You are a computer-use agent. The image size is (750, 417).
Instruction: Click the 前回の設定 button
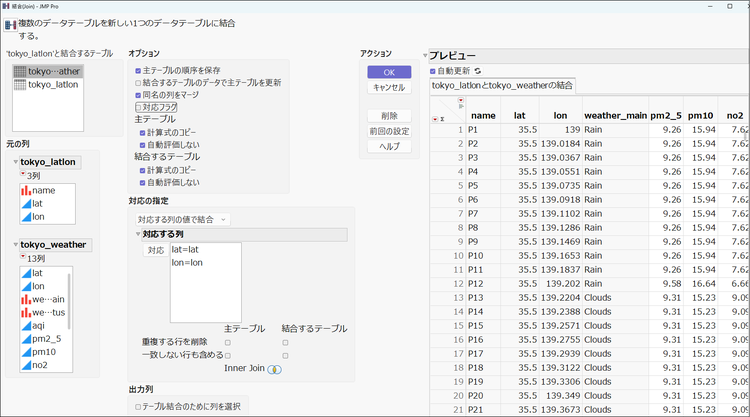point(389,131)
